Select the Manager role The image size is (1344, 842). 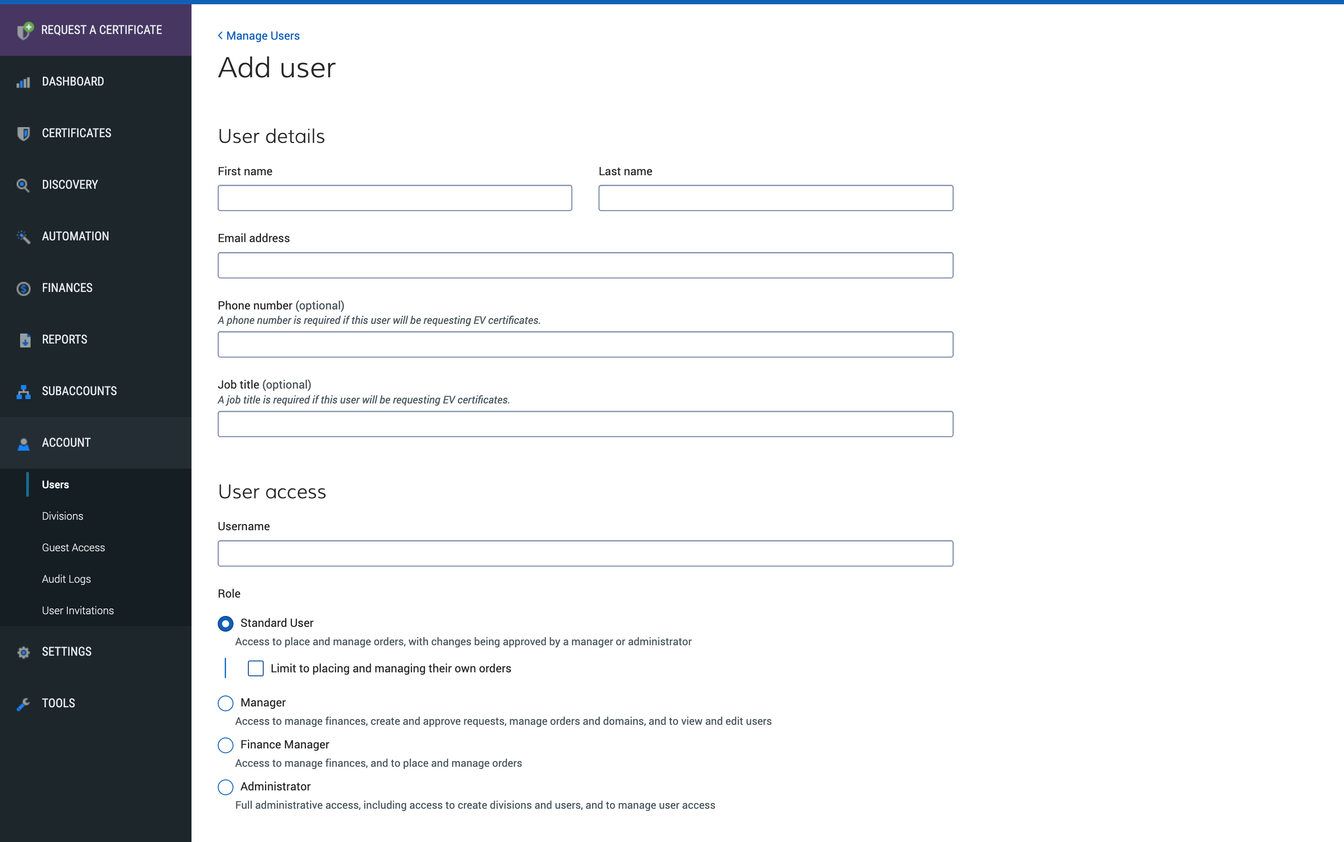(x=225, y=703)
